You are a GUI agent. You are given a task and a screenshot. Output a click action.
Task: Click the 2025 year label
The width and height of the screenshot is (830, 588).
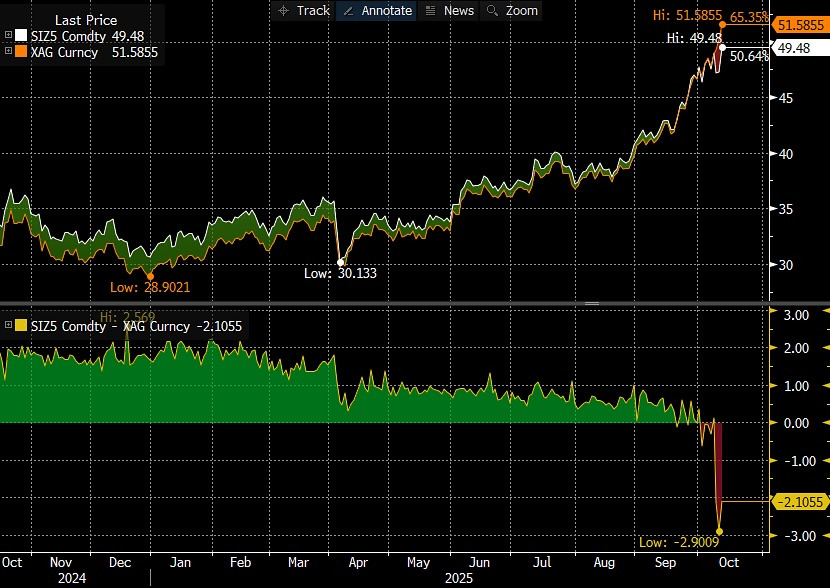point(458,578)
